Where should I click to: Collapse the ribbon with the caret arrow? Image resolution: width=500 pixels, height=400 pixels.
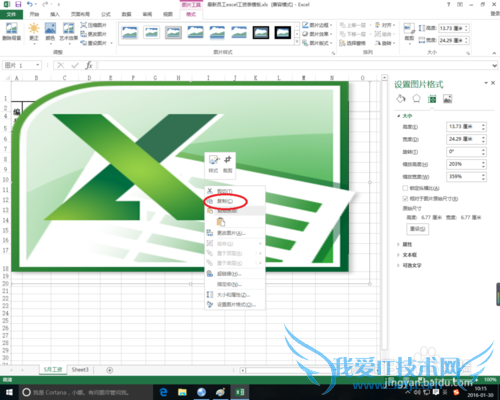(x=494, y=53)
